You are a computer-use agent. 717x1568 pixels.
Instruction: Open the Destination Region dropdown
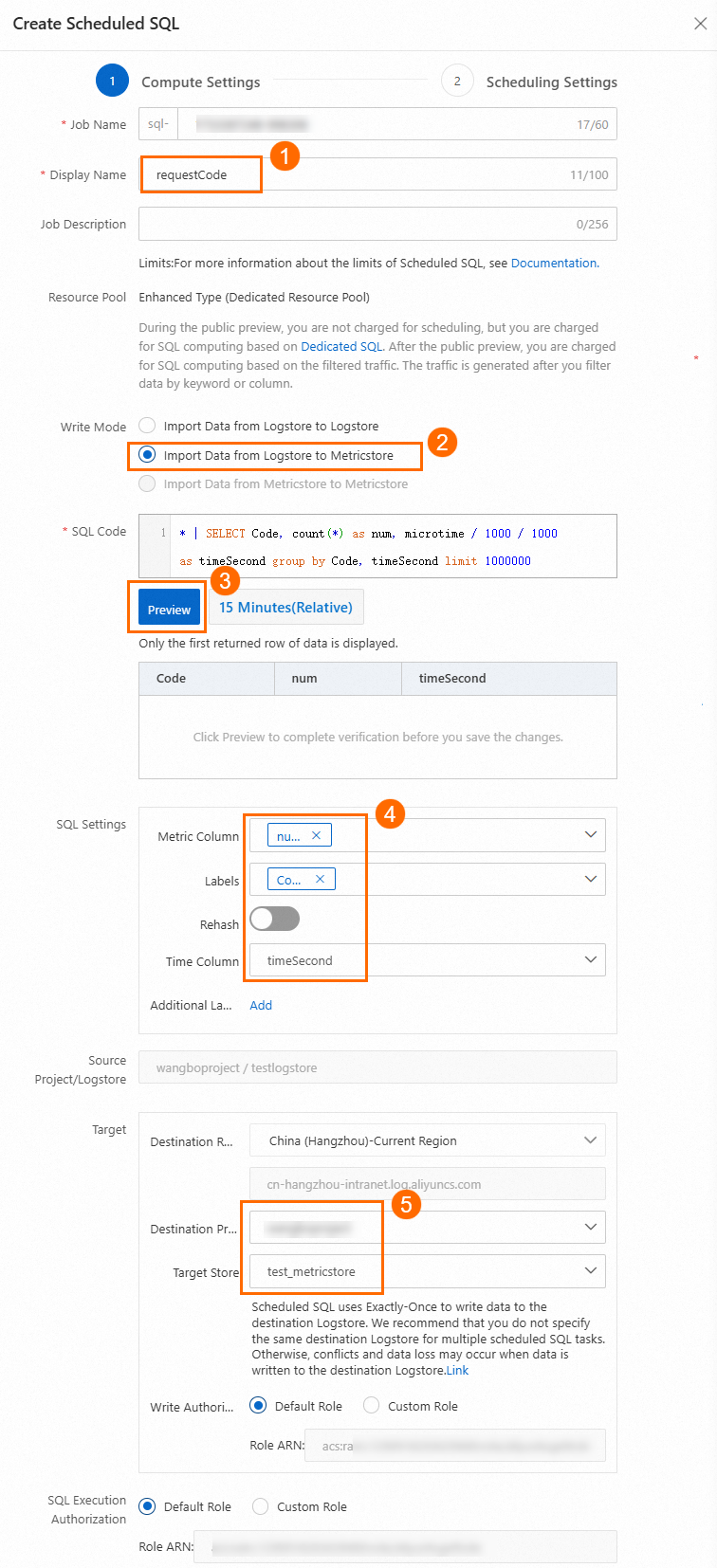coord(427,1140)
